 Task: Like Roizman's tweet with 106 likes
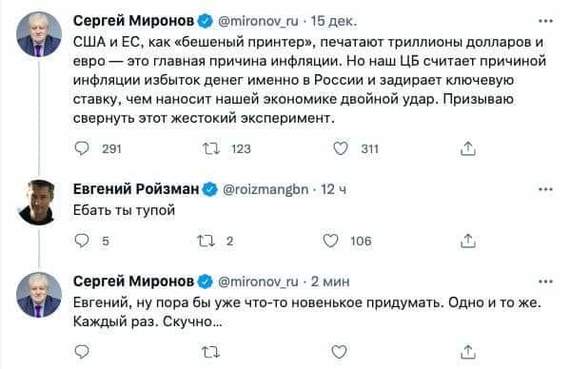[x=331, y=240]
